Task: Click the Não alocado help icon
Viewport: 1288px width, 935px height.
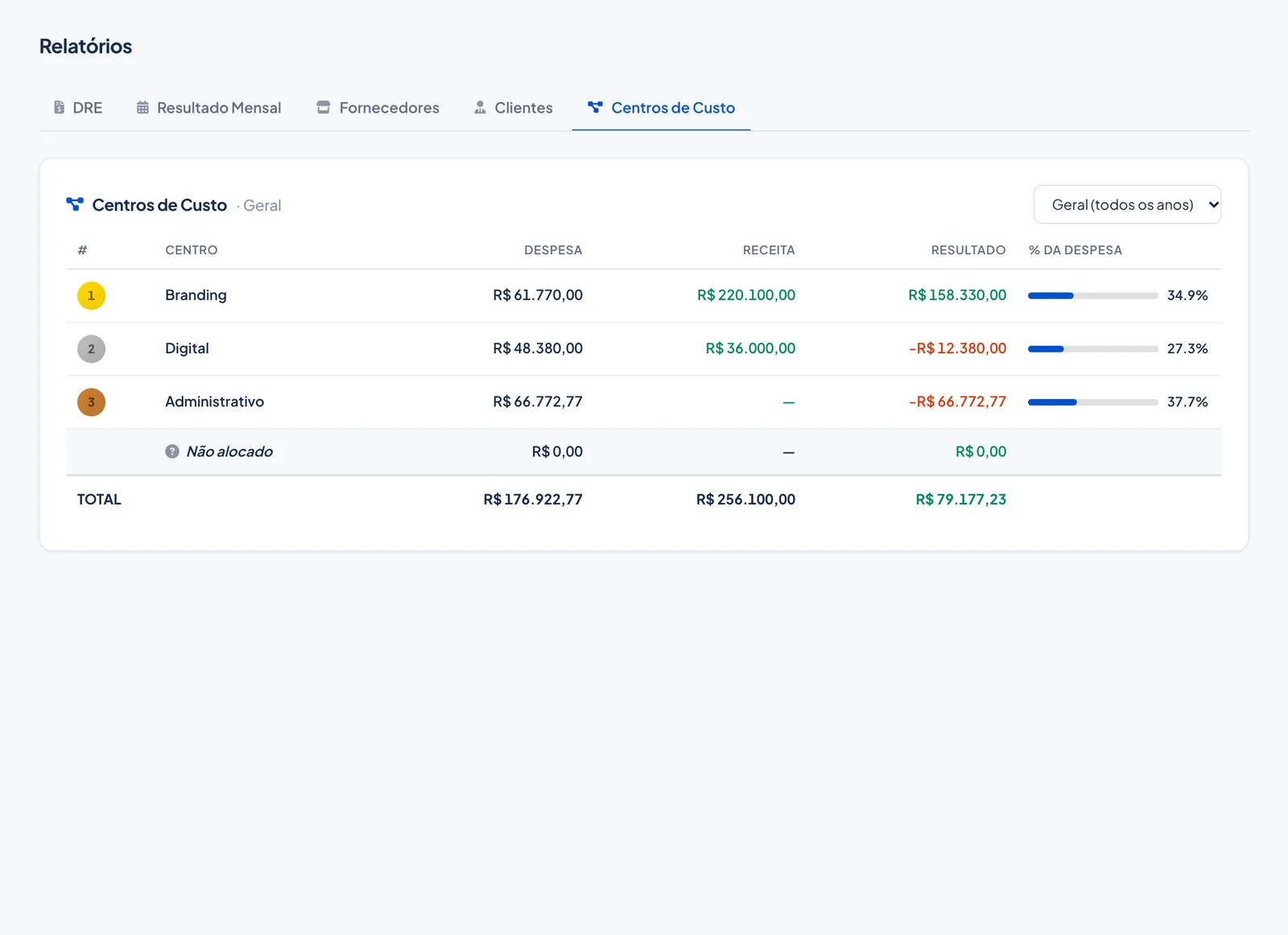Action: point(172,451)
